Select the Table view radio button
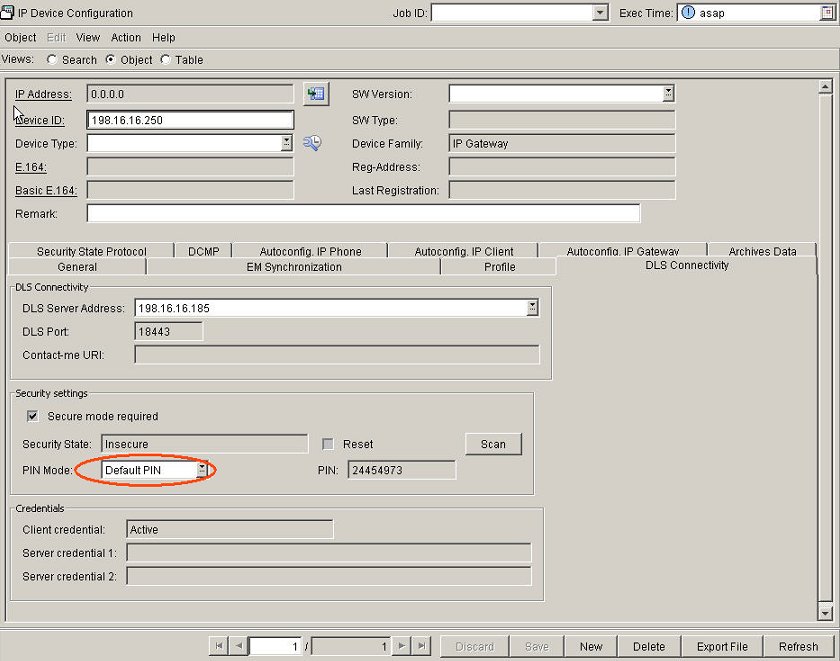Viewport: 840px width, 661px height. point(166,59)
